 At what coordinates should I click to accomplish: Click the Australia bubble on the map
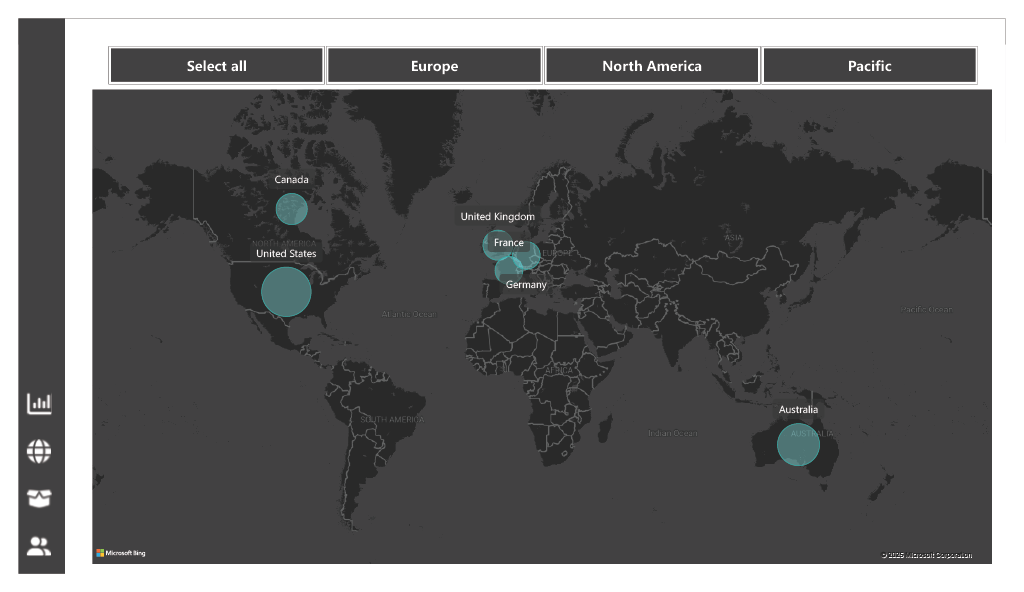click(798, 444)
